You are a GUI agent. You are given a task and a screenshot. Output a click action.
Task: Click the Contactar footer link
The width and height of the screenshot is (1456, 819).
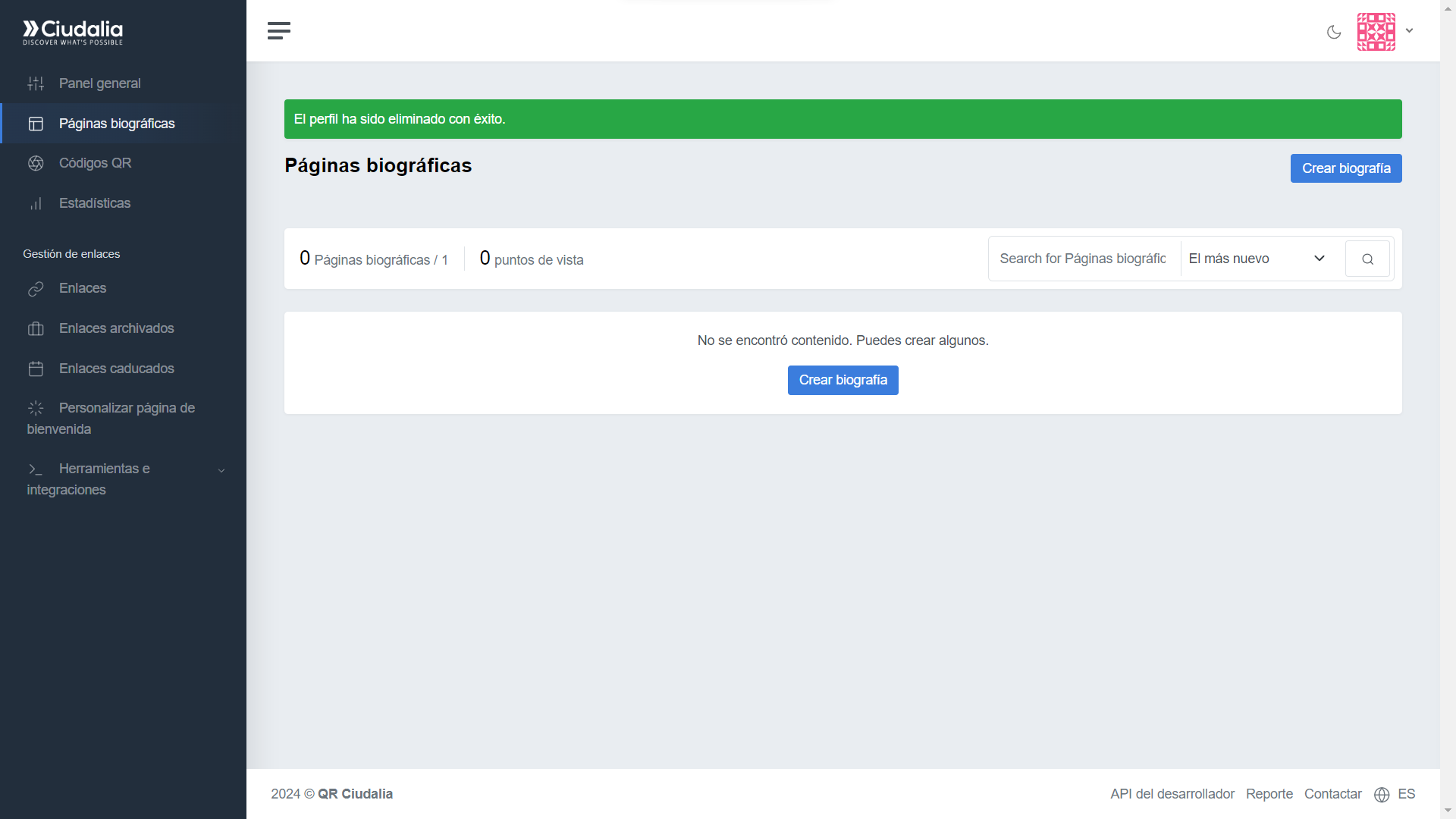coord(1332,794)
